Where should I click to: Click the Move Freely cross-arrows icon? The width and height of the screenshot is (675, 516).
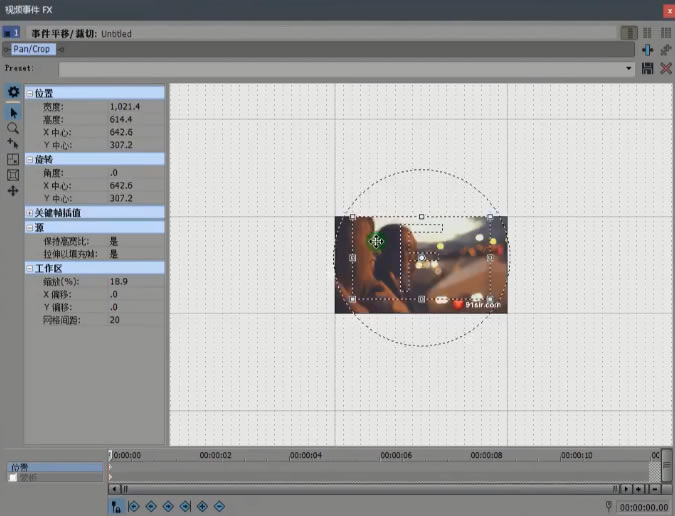(x=13, y=191)
